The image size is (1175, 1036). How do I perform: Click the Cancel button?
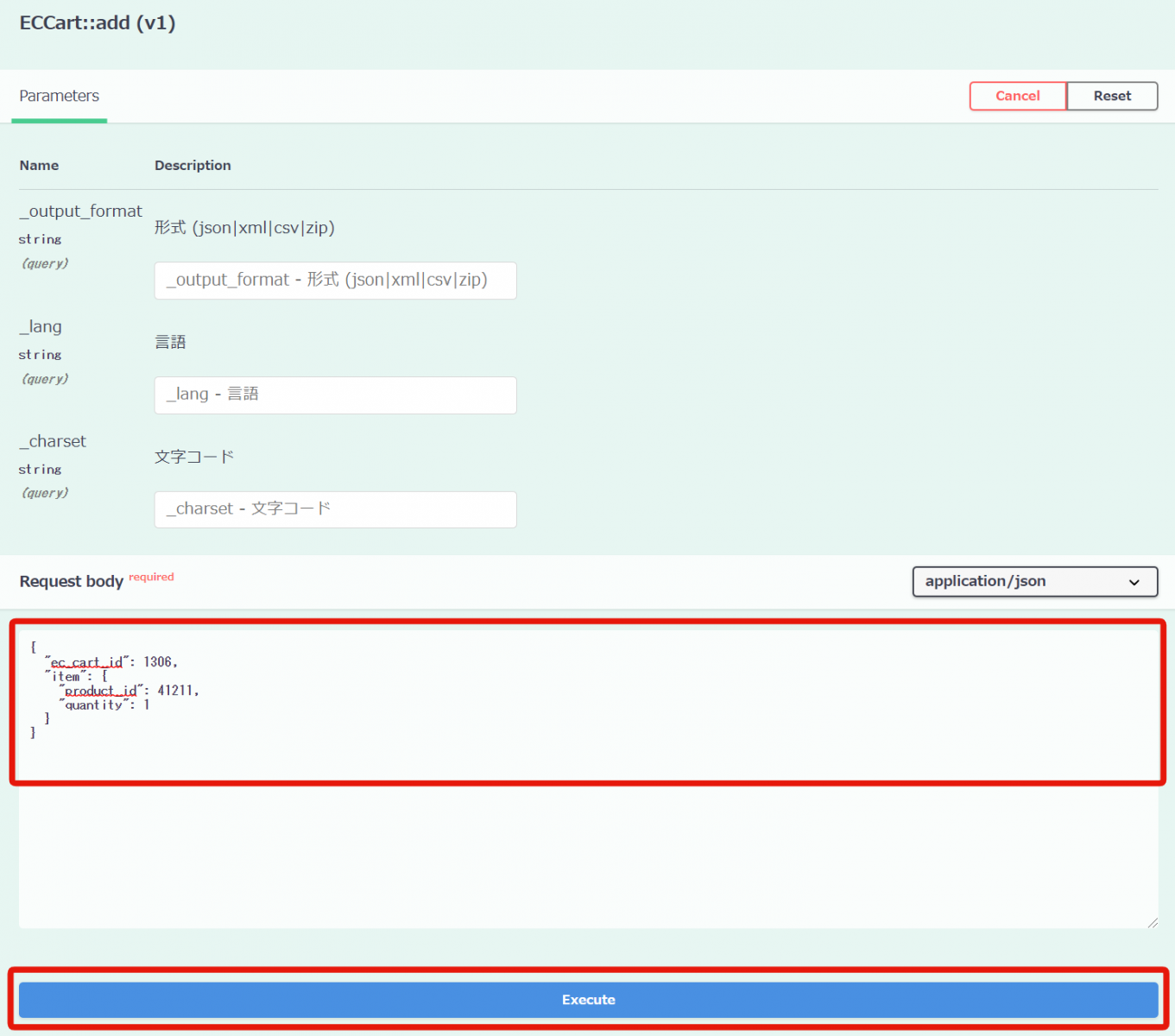[1018, 96]
